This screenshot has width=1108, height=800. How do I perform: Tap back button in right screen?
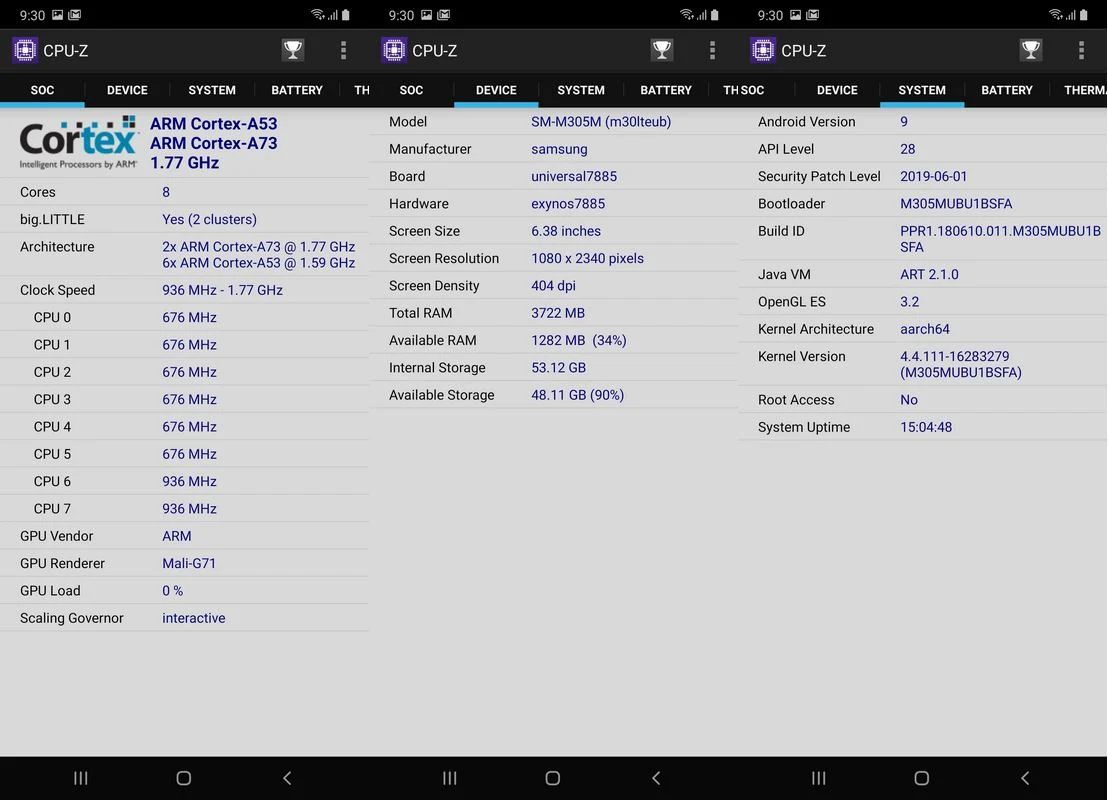pos(1025,778)
